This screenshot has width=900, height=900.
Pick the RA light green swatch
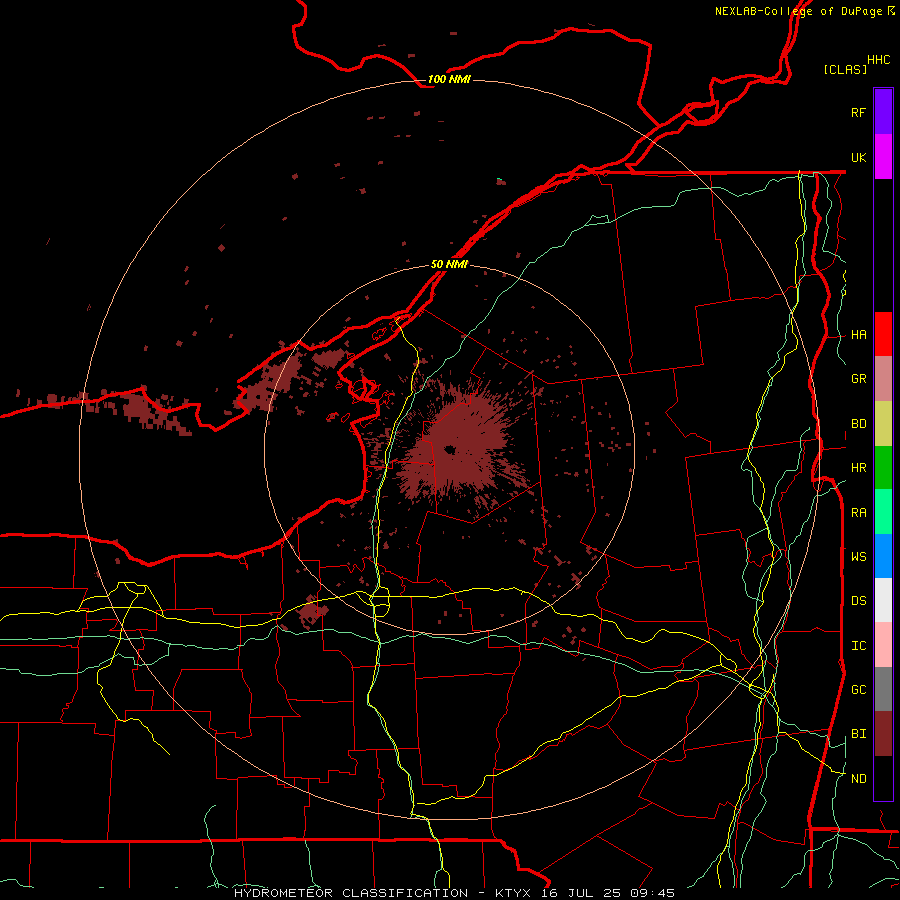(x=883, y=512)
